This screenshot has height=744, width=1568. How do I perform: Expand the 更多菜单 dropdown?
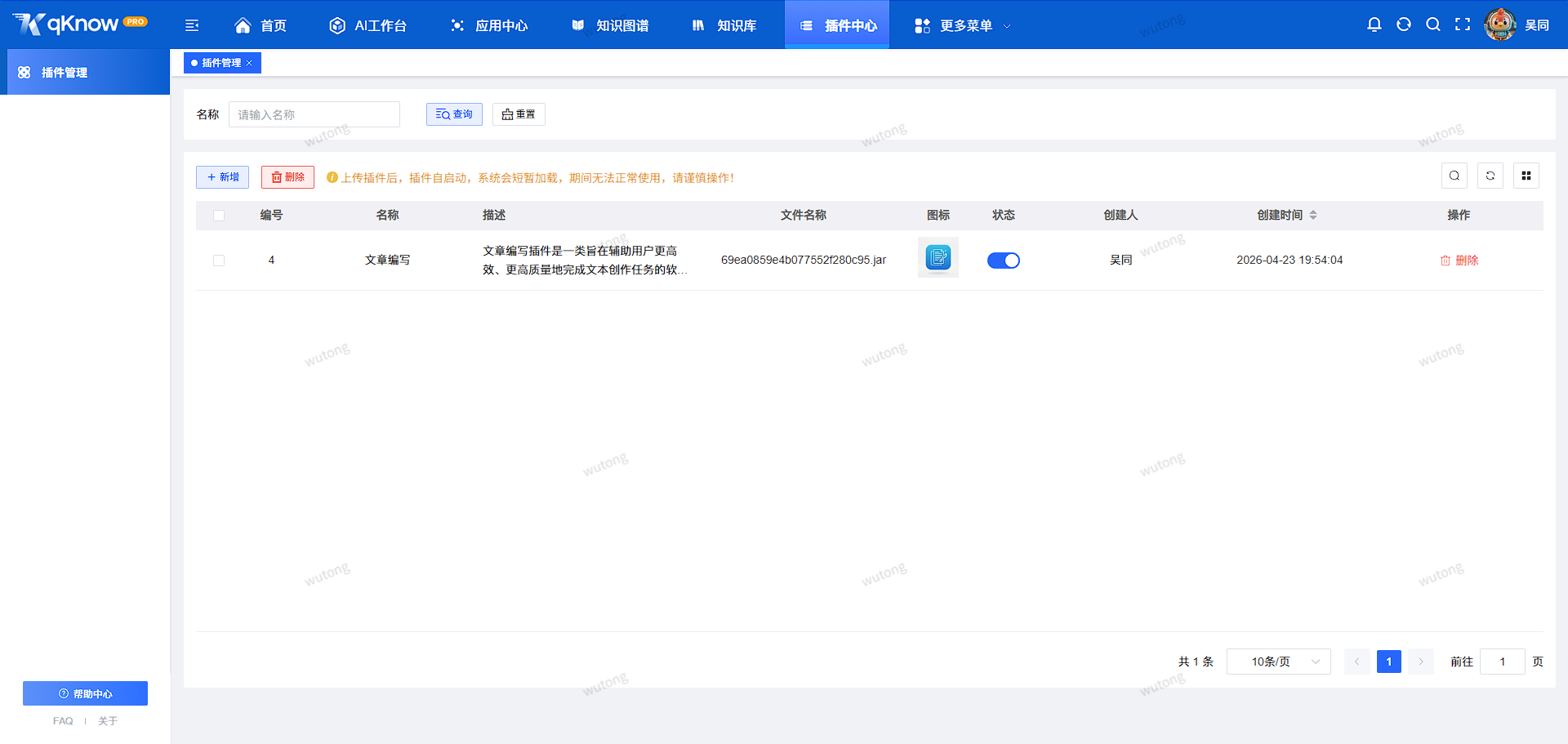[x=963, y=25]
